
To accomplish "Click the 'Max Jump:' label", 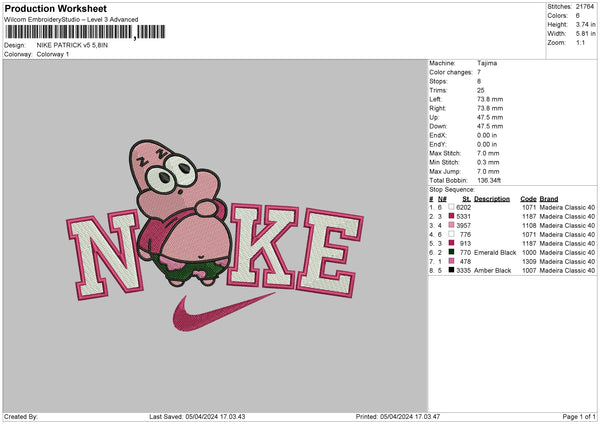I will point(445,171).
